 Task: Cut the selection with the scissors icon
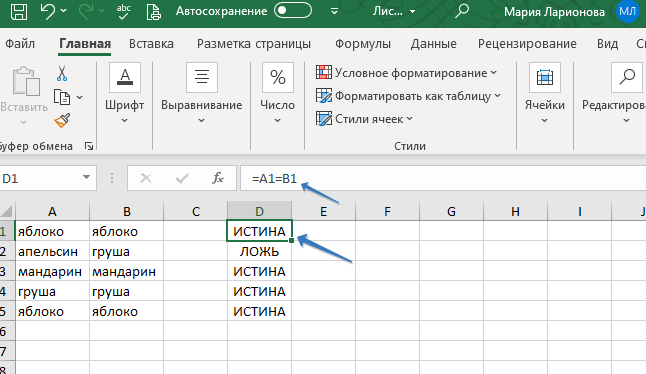click(62, 73)
